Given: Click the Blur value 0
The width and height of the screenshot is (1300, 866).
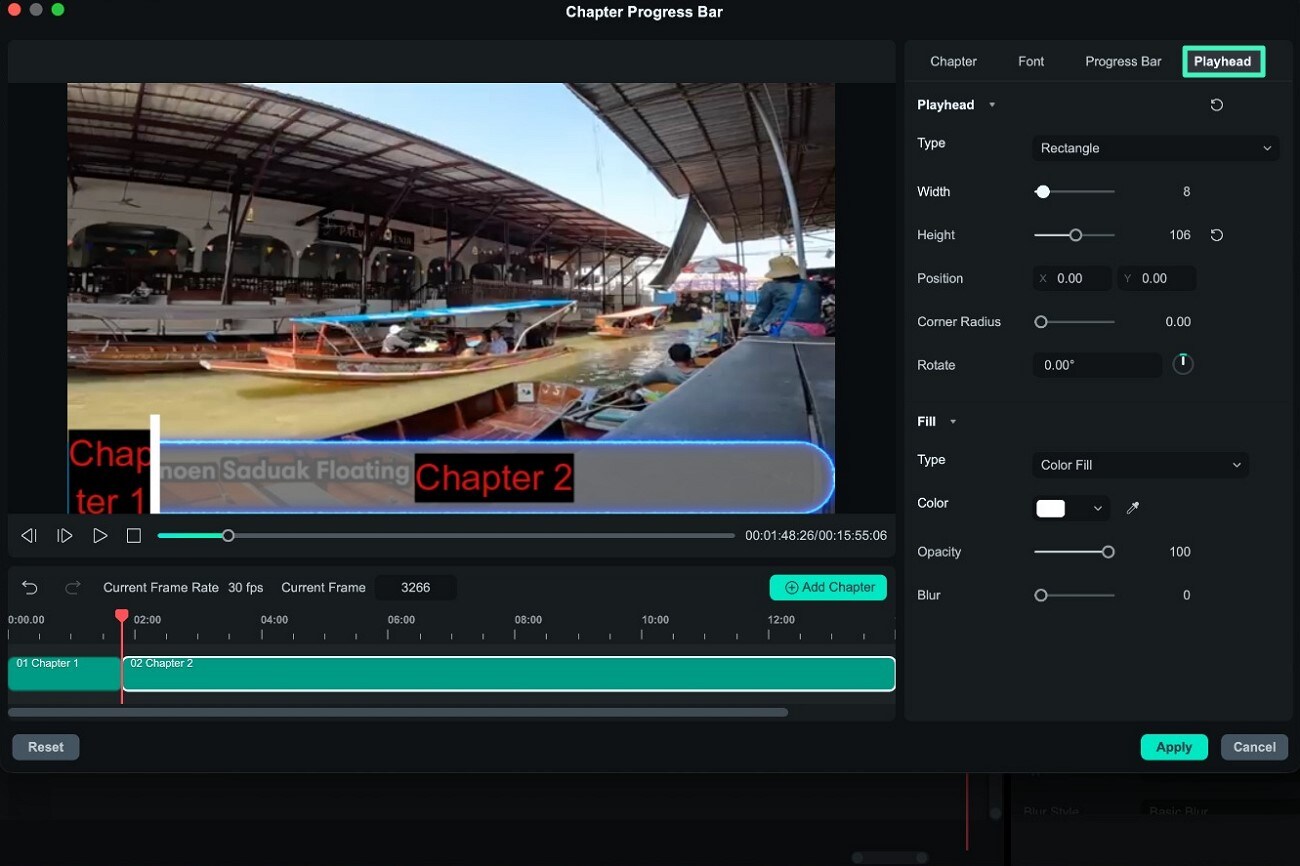Looking at the screenshot, I should (x=1187, y=595).
